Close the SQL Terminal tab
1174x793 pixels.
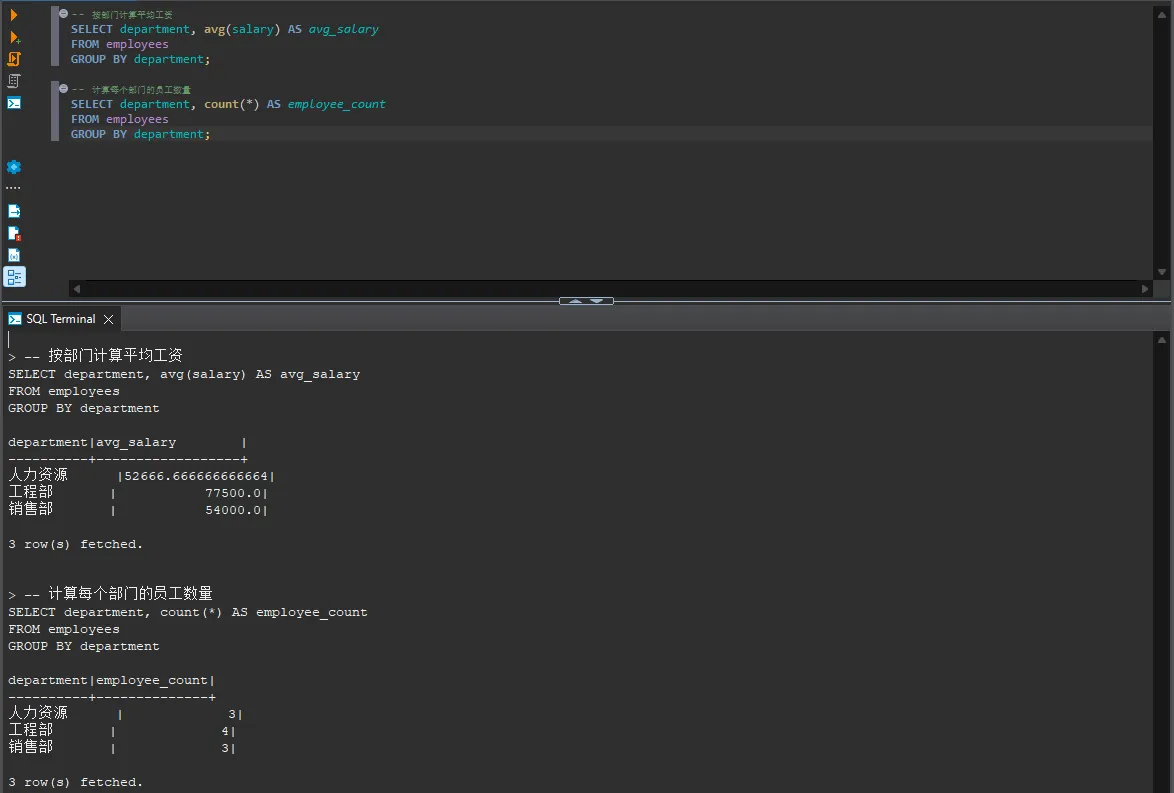[x=109, y=319]
